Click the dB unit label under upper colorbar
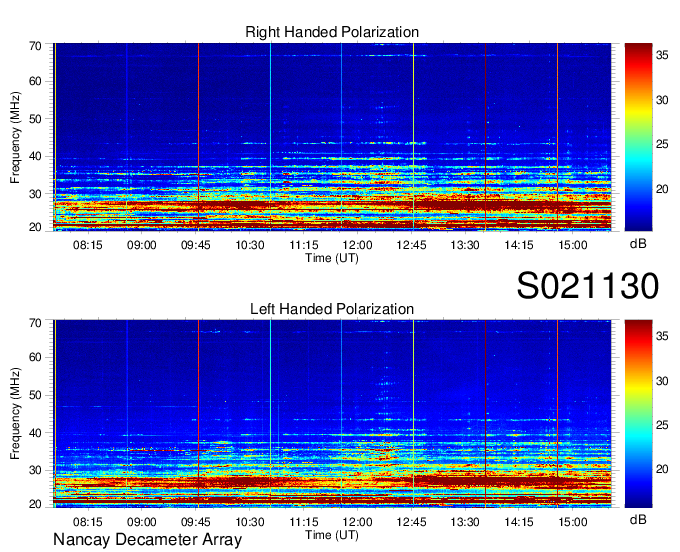Viewport: 680px width, 552px height. click(x=638, y=244)
